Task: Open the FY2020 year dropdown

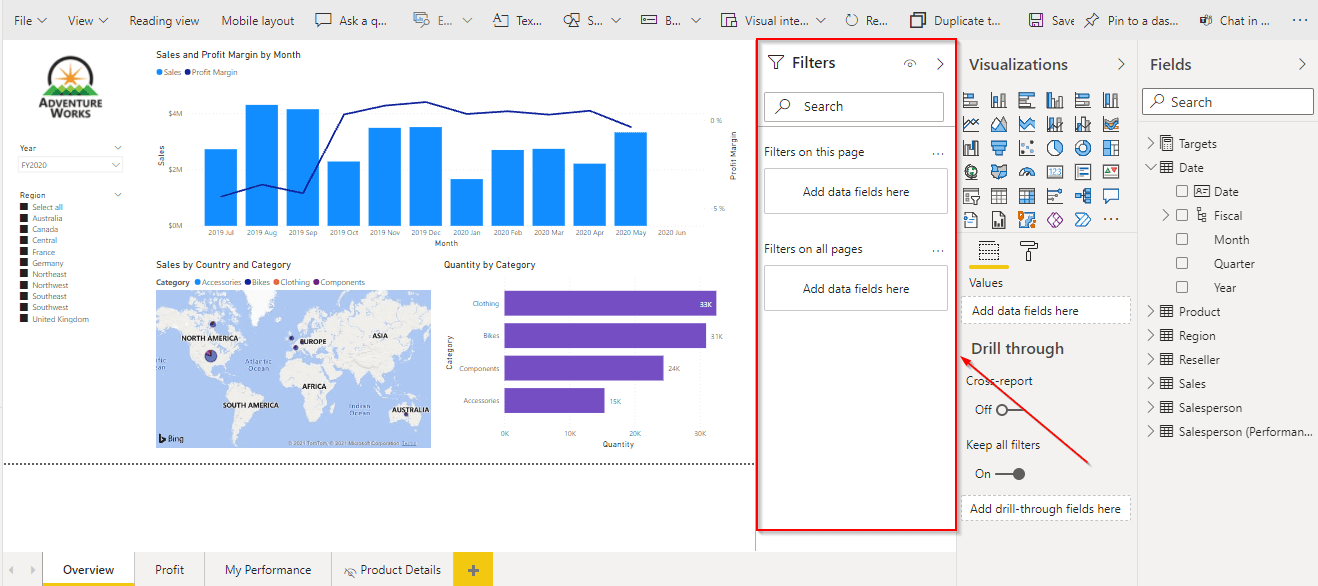Action: (x=70, y=165)
